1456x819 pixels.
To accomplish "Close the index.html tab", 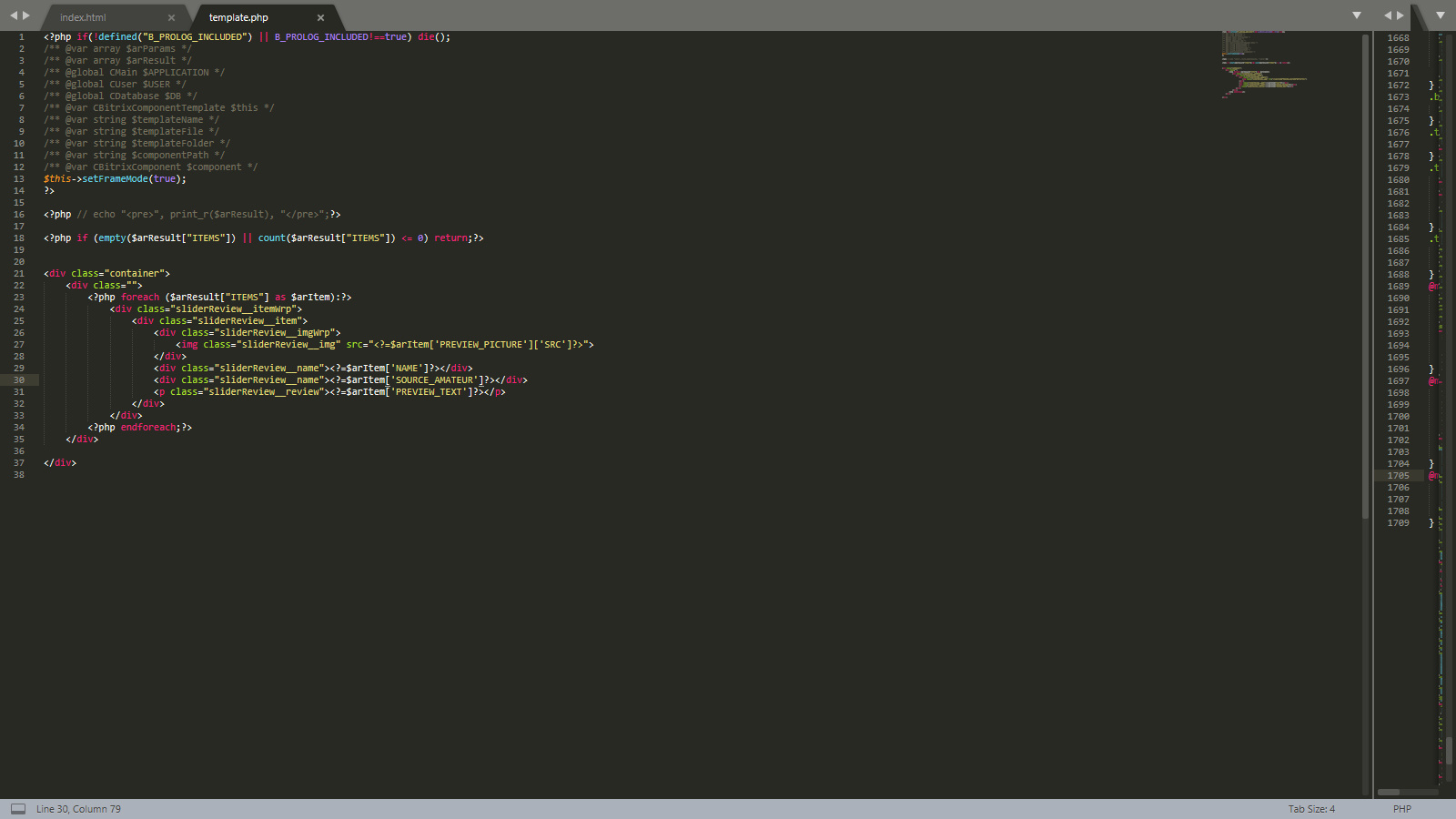I will [171, 17].
